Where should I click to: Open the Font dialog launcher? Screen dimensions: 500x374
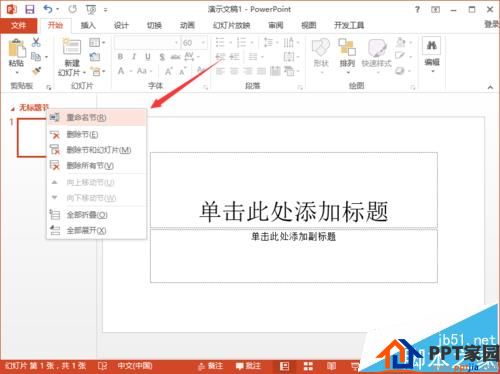pos(206,87)
